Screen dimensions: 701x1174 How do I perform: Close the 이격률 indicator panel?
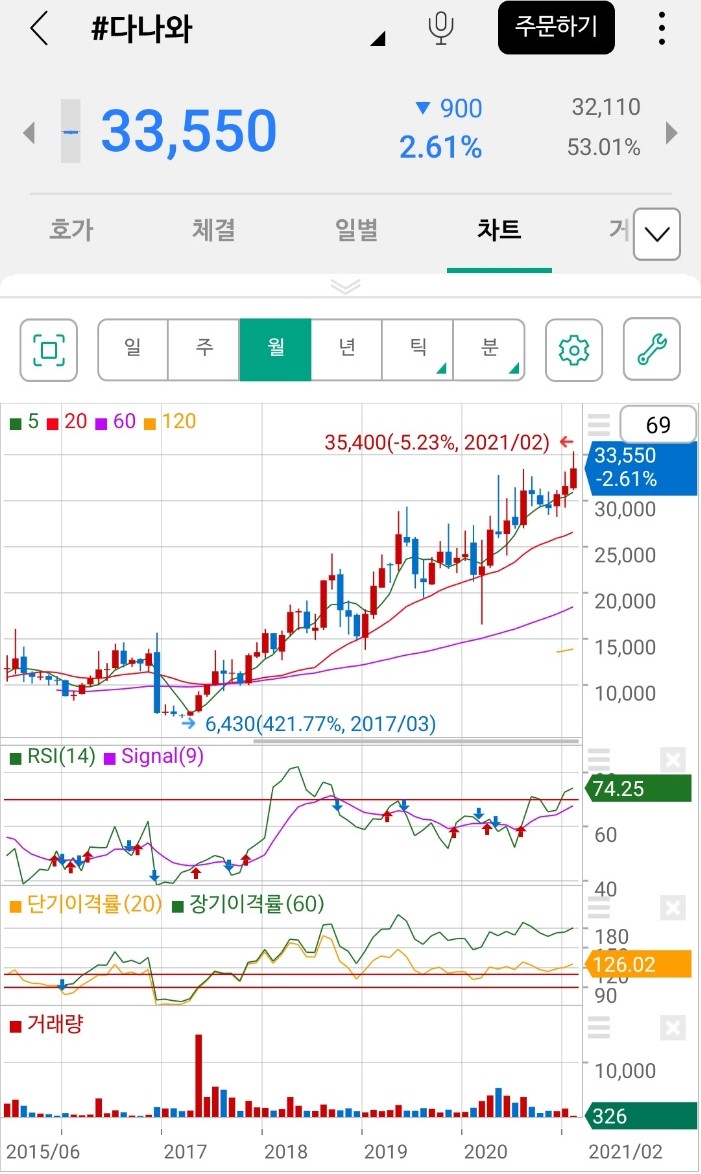click(673, 908)
